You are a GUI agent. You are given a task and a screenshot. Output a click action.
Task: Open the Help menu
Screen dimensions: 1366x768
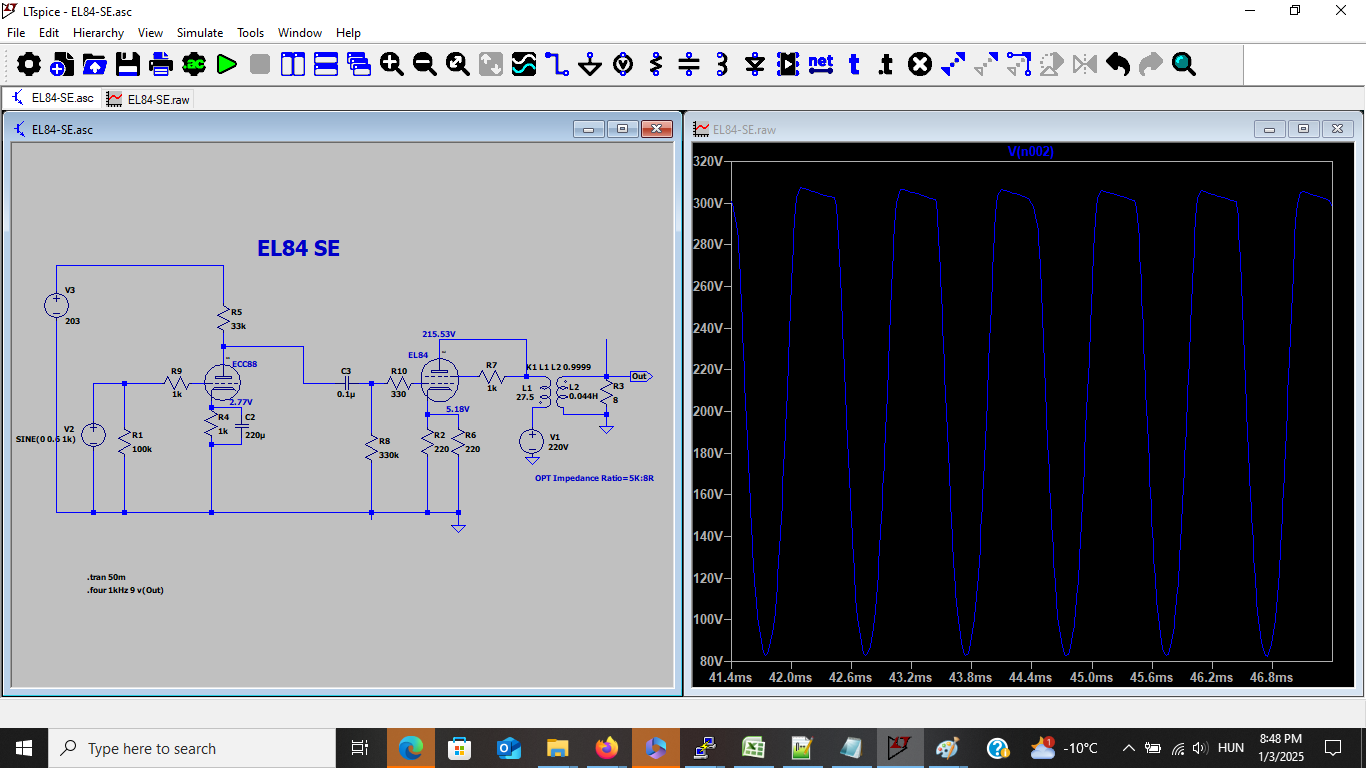click(x=348, y=33)
